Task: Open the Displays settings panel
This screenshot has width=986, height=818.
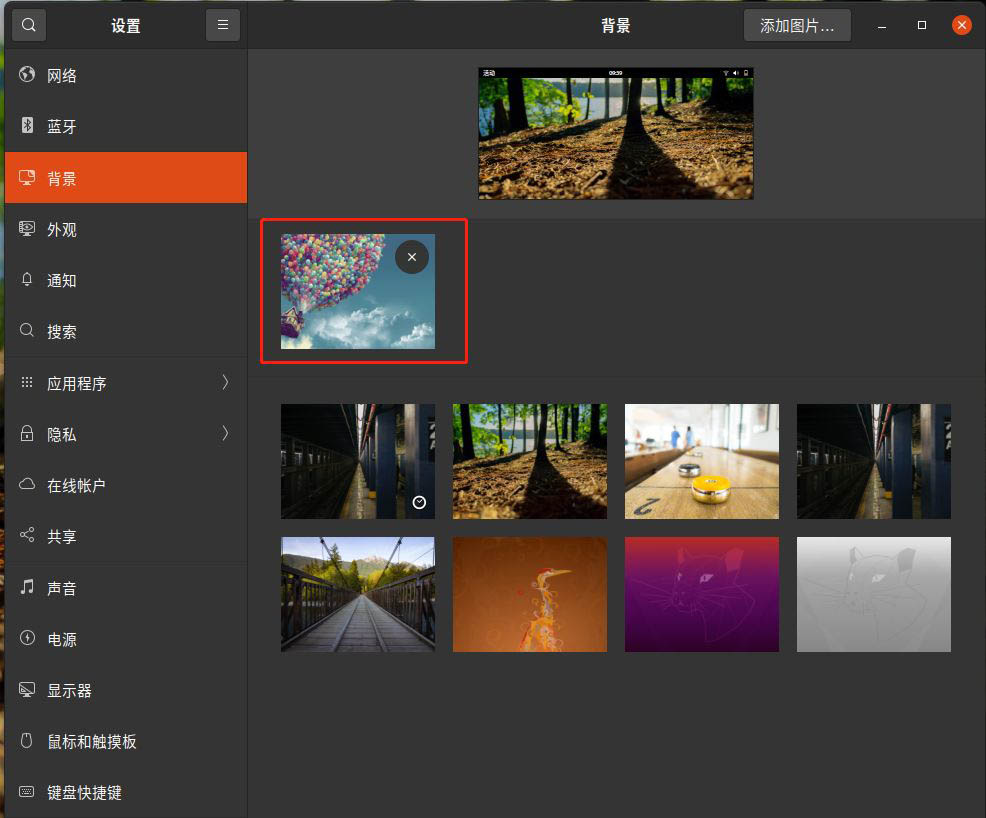Action: tap(69, 690)
